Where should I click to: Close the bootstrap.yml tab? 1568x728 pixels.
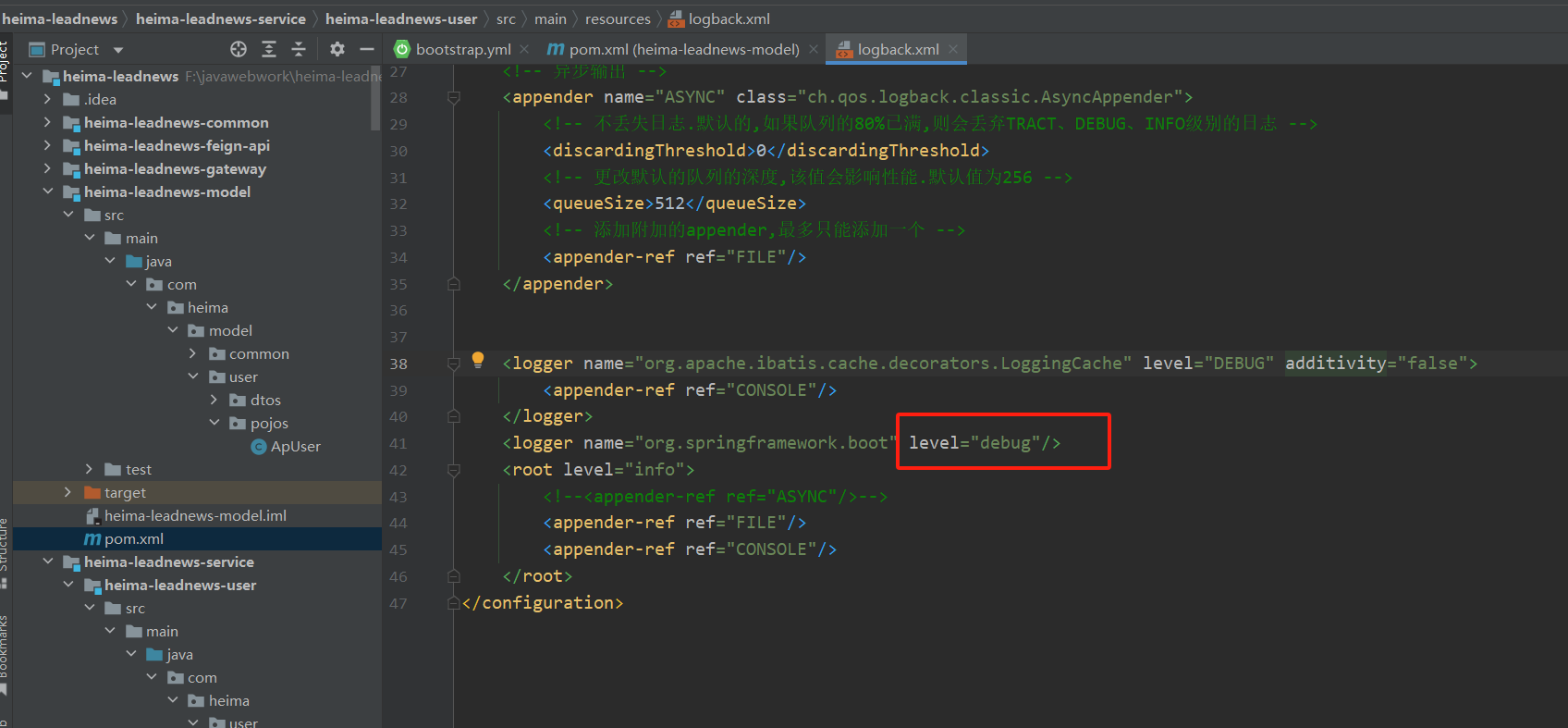coord(524,49)
